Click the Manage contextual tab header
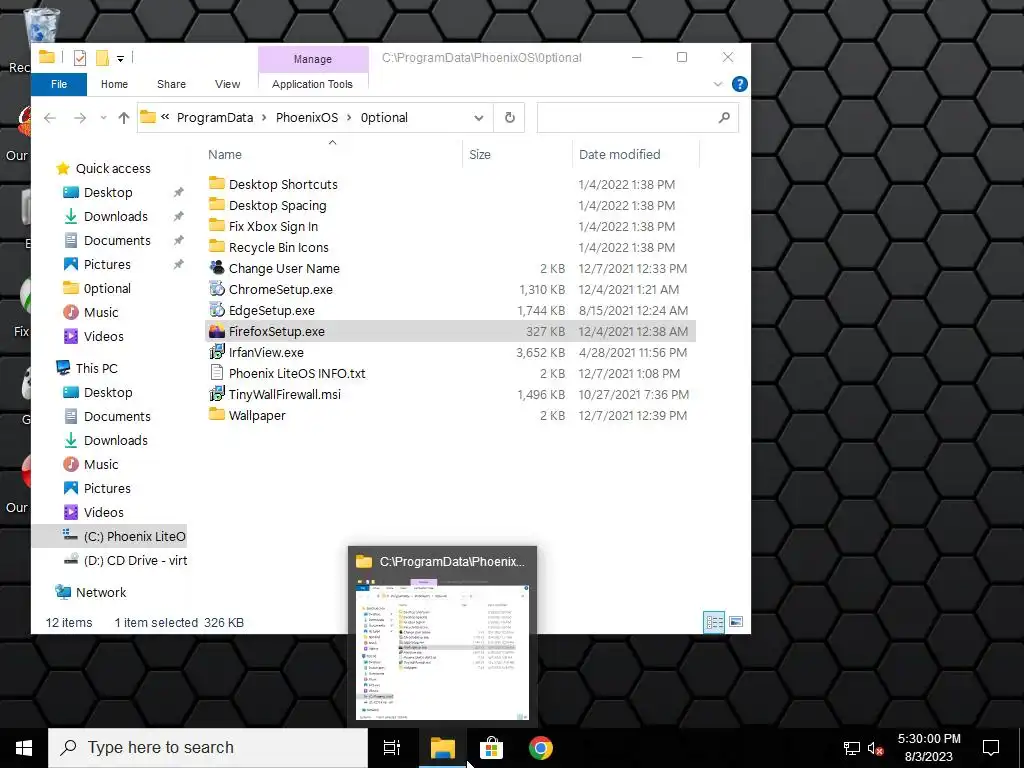 313,59
